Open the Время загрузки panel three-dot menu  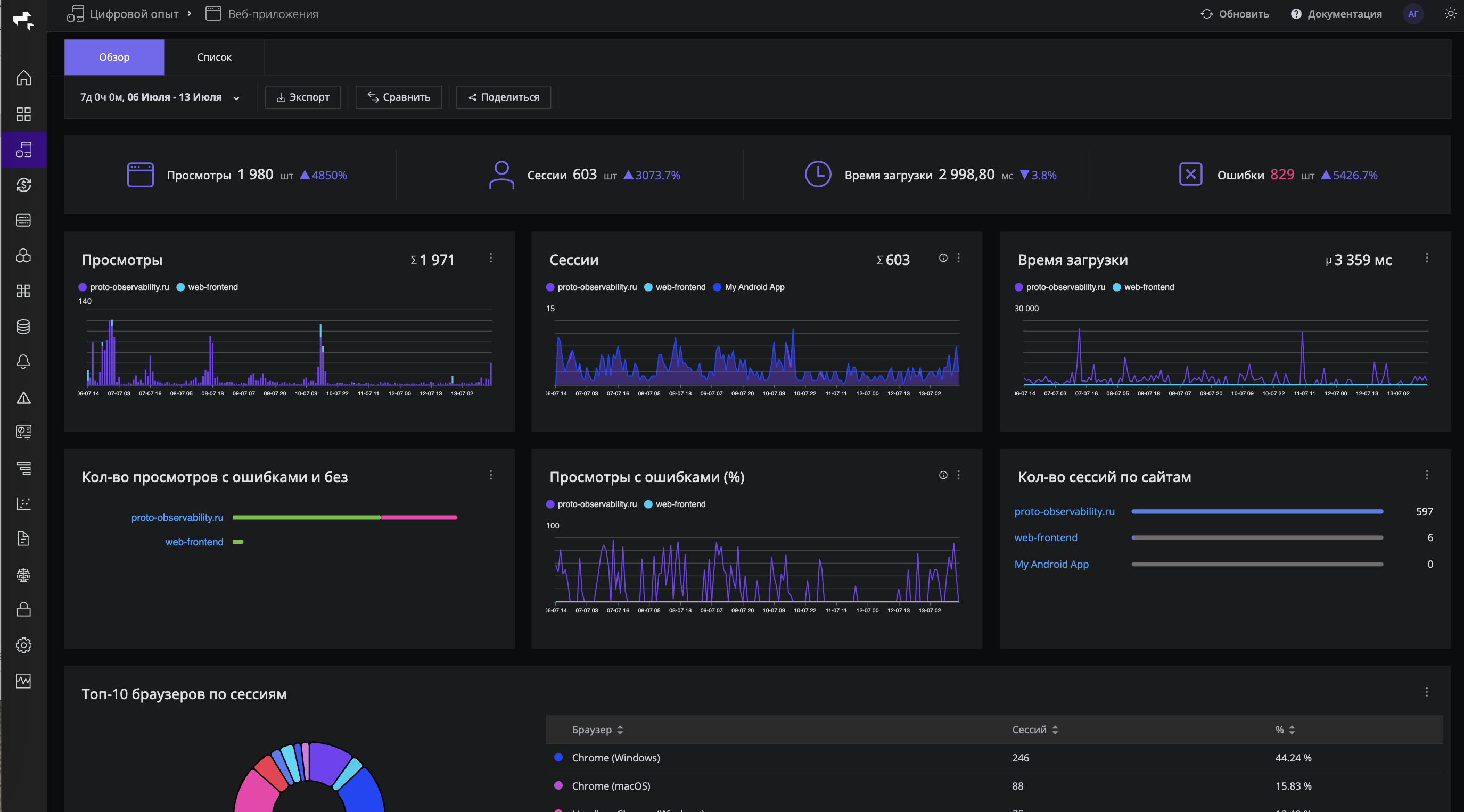(x=1427, y=258)
